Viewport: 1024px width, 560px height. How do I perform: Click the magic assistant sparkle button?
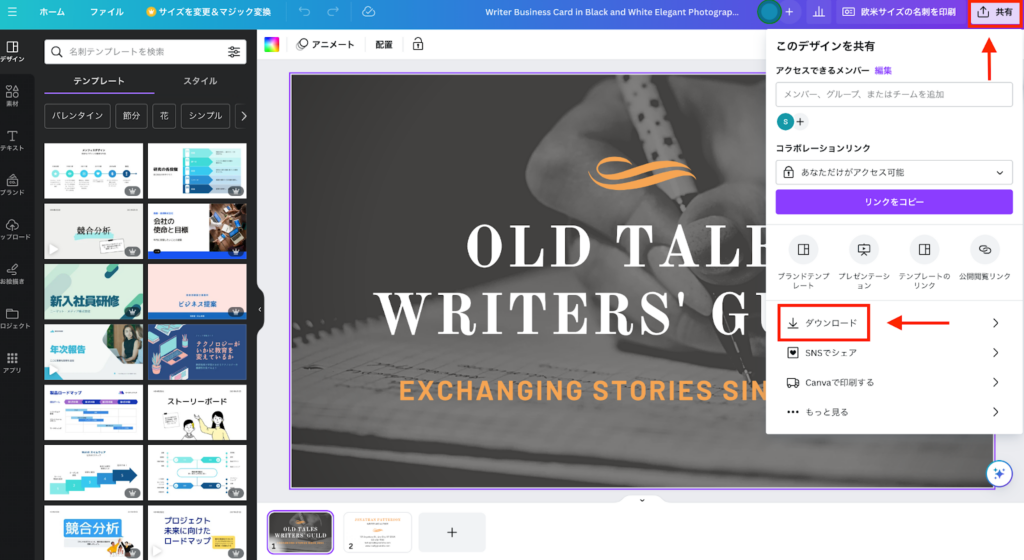996,474
